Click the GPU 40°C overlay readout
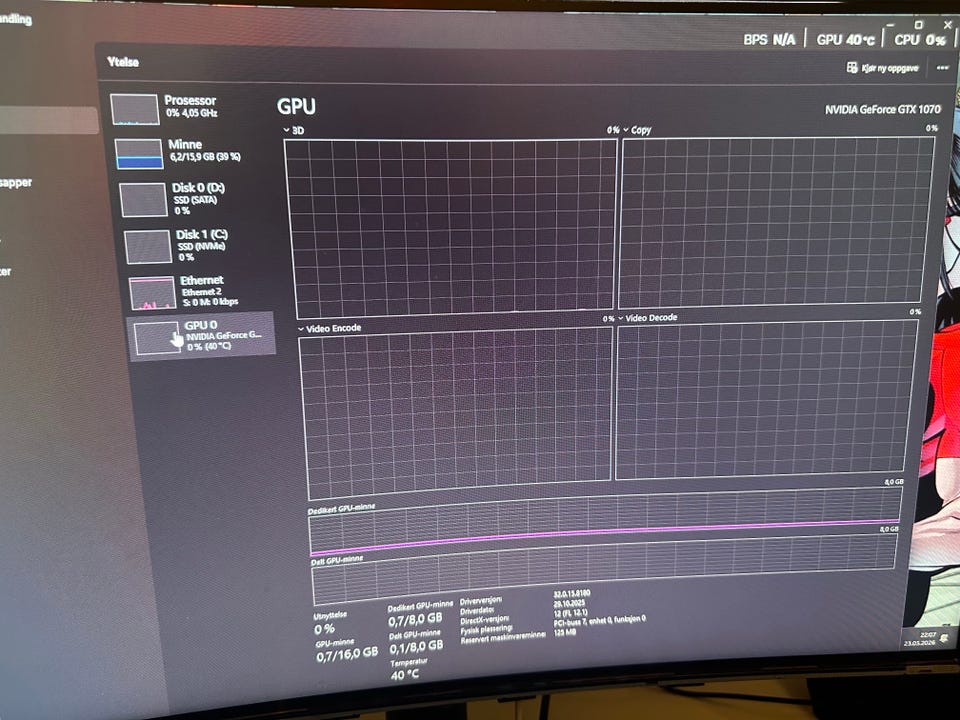 pos(846,40)
